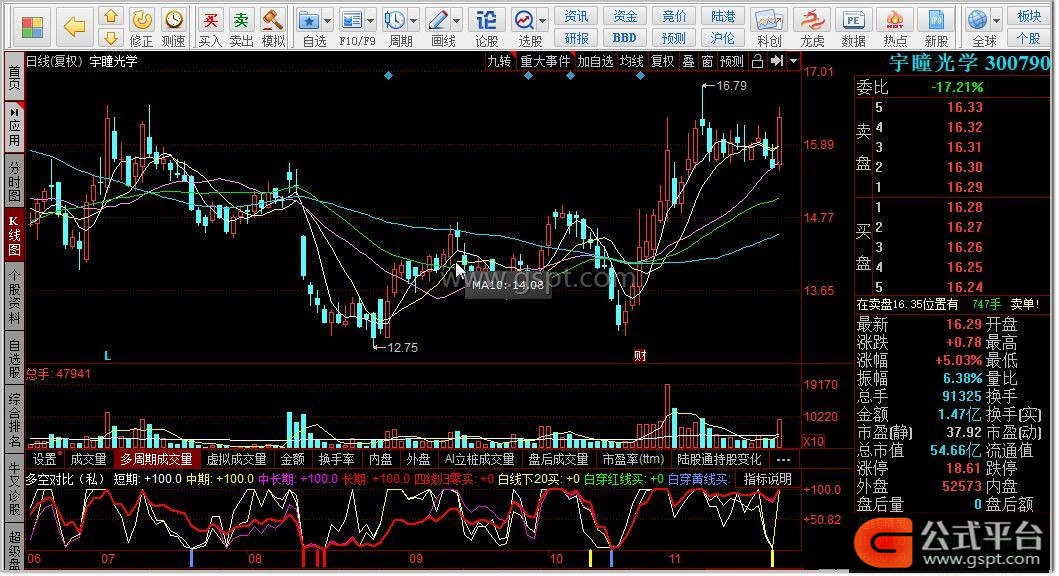Switch to the 市盈率(ttm) tab

(x=634, y=459)
